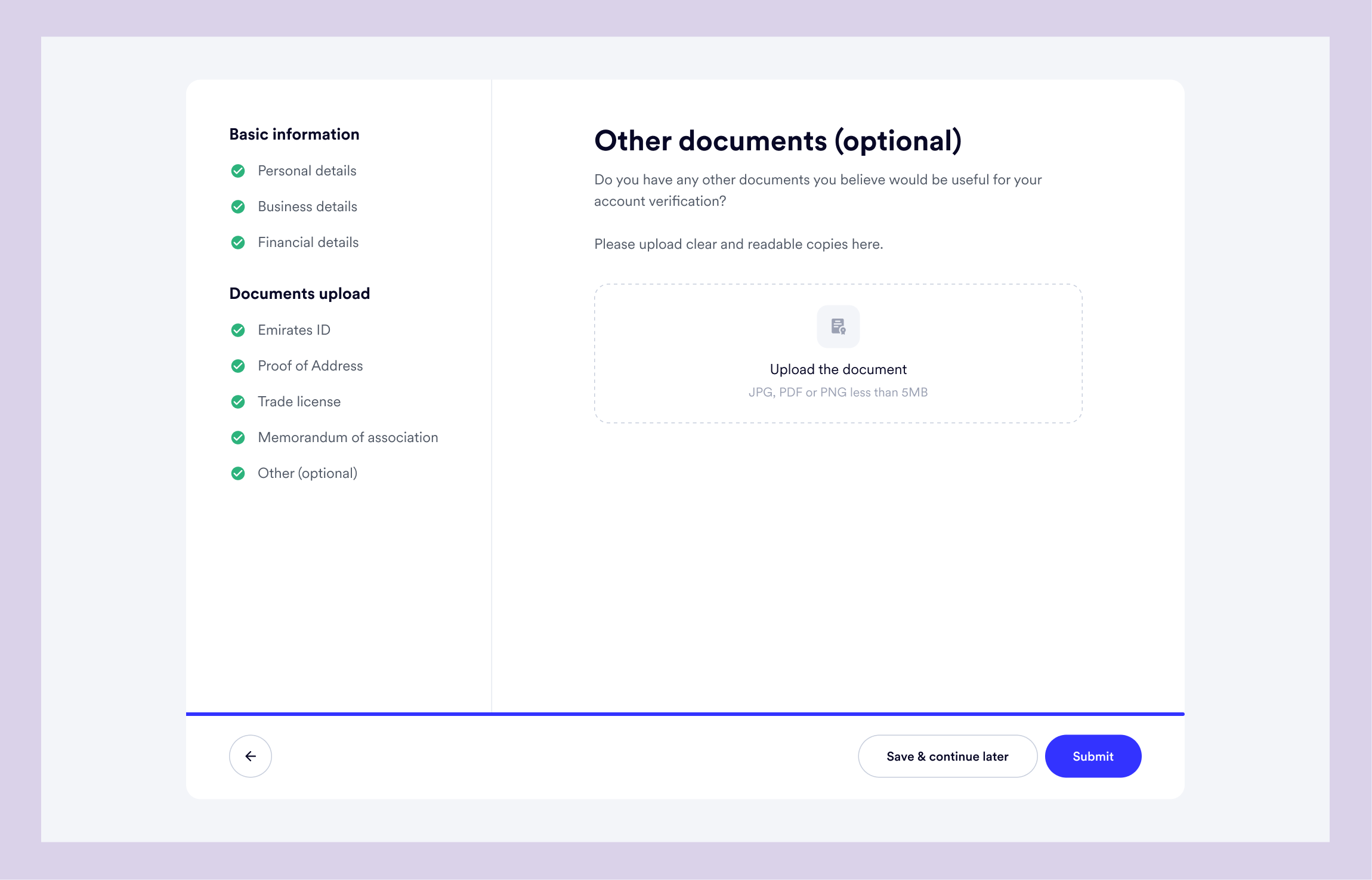This screenshot has width=1372, height=880.
Task: Click green checkmark beside Proof of Address
Action: pos(238,366)
